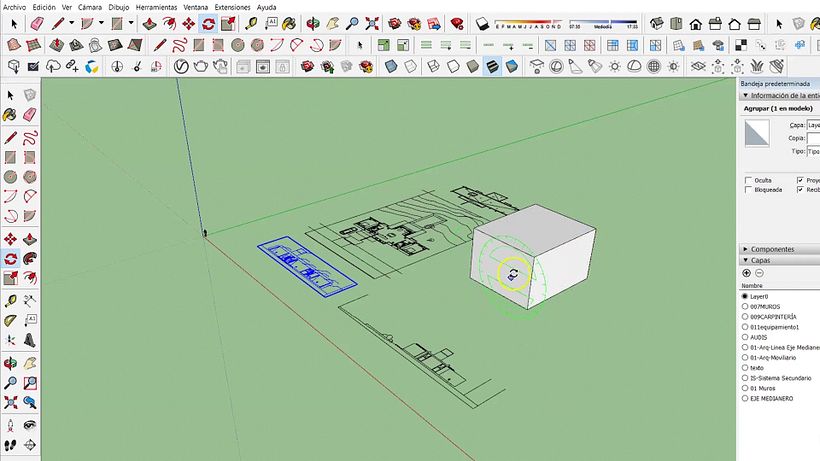Set 011equipamiento1 as active layer
The height and width of the screenshot is (461, 820).
pos(745,327)
